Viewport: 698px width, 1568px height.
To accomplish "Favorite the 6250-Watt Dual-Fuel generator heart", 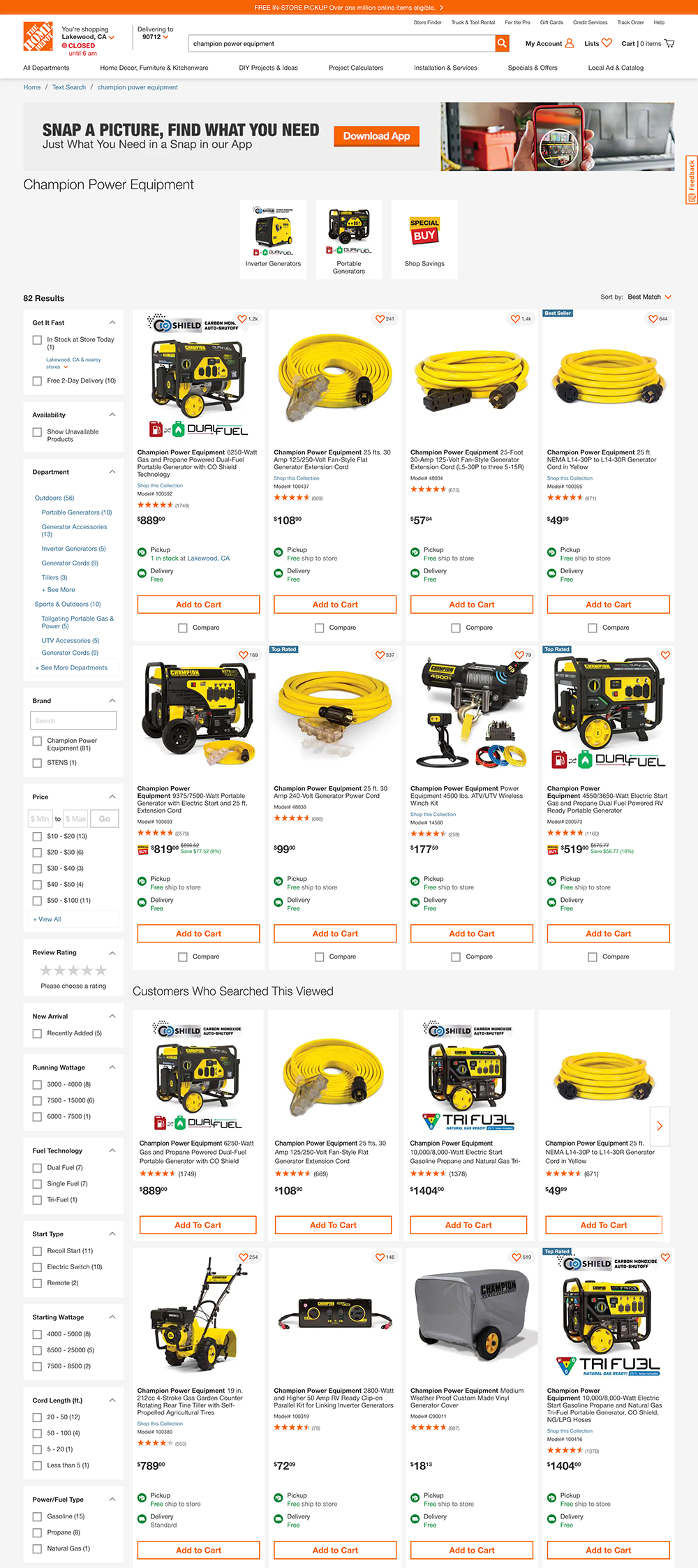I will 242,318.
